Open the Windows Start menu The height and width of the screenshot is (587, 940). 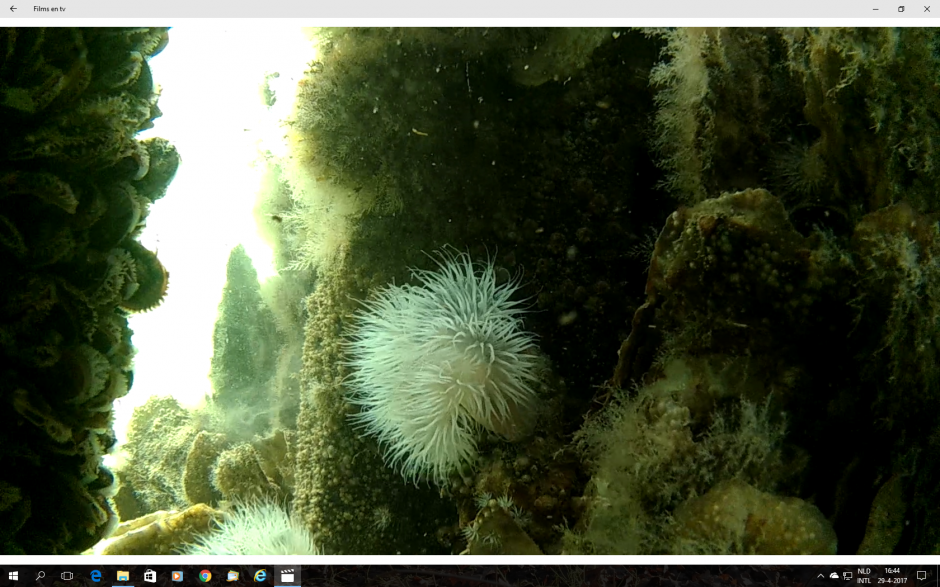point(13,576)
